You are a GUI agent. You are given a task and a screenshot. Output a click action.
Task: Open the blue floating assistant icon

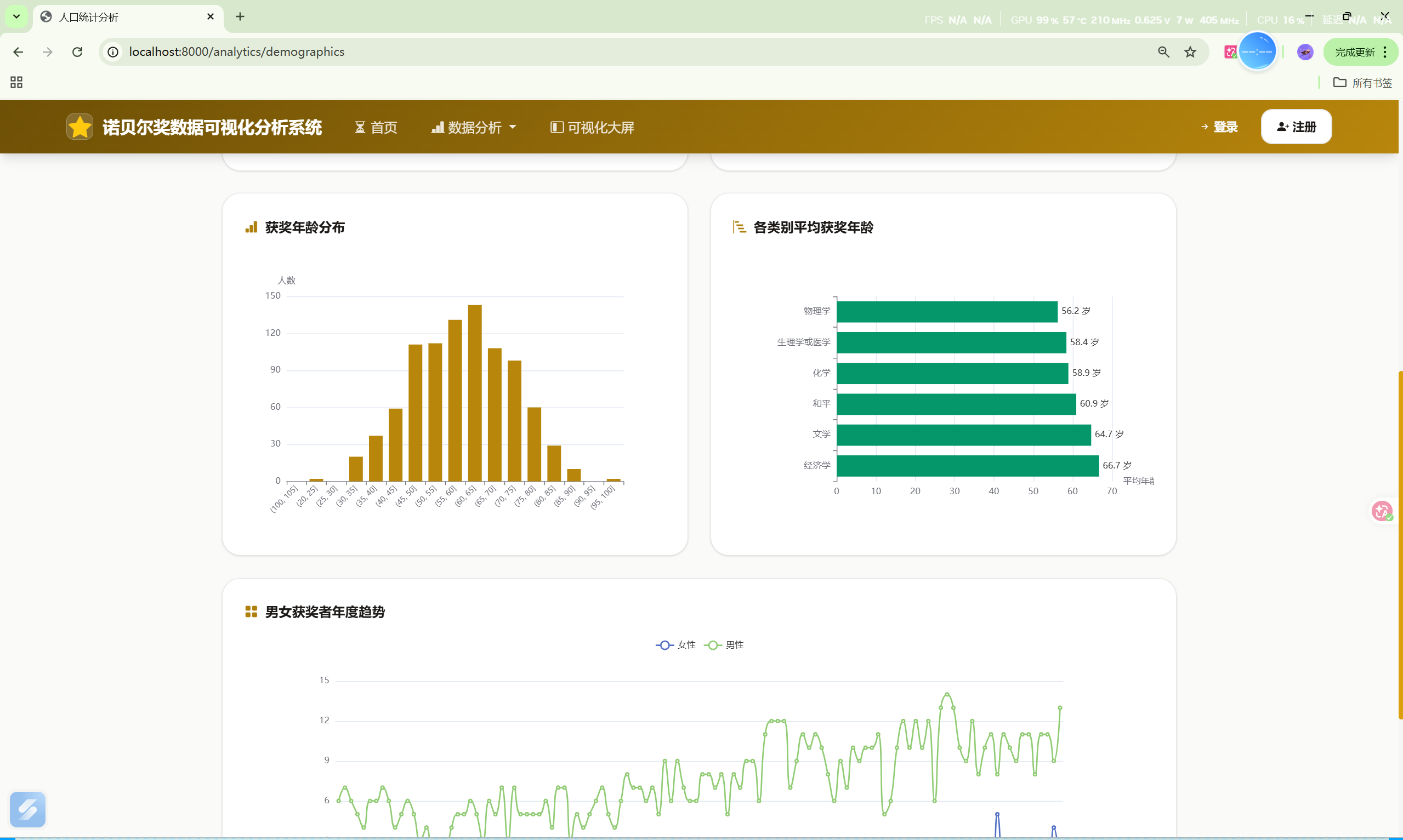click(x=27, y=809)
